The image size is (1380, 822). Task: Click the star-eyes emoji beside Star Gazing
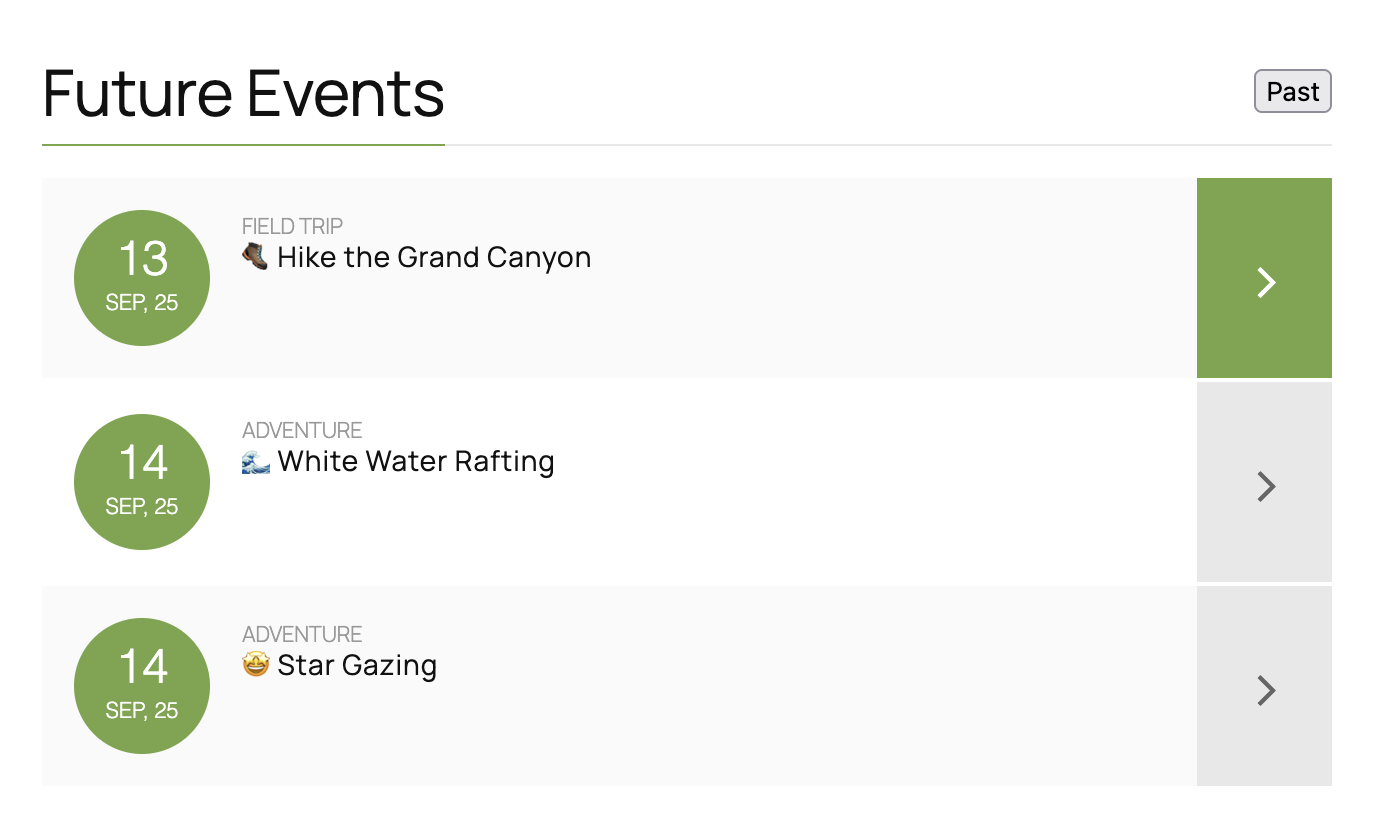(x=256, y=665)
